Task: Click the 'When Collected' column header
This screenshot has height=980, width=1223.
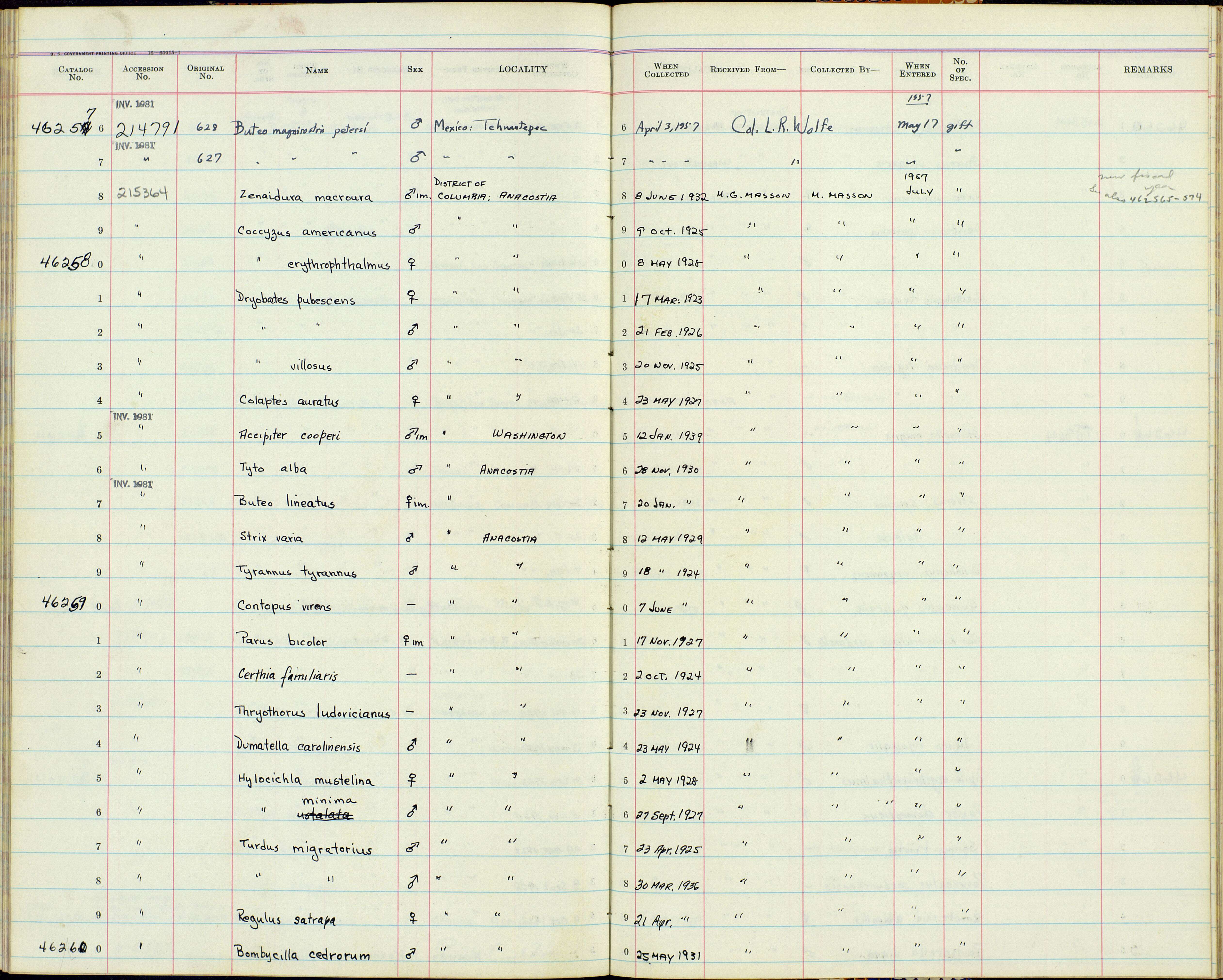Action: pyautogui.click(x=666, y=70)
